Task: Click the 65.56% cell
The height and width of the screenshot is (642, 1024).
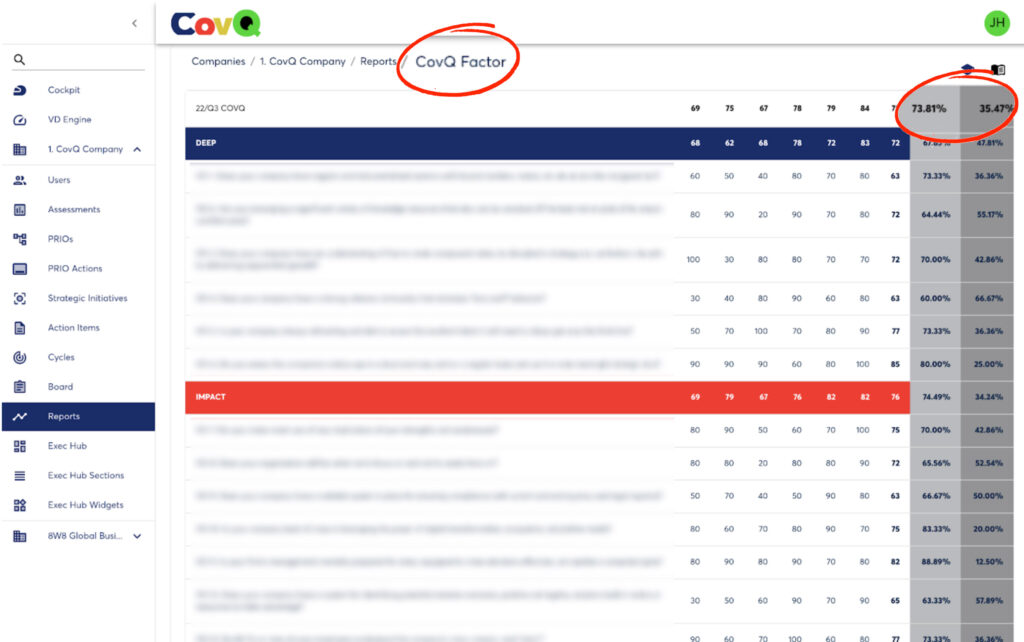Action: [935, 463]
